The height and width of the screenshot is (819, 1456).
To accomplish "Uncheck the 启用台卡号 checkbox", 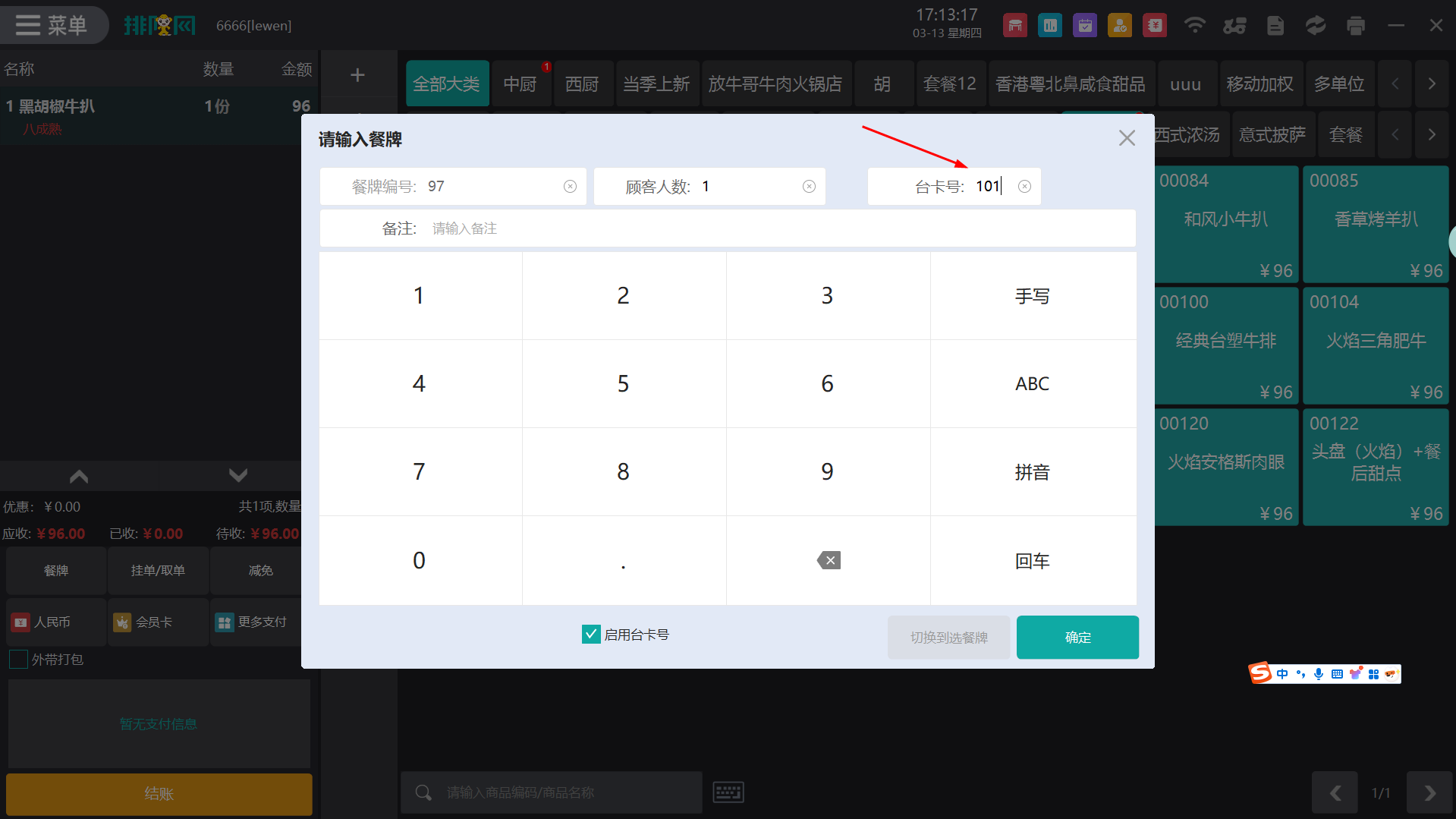I will pos(591,634).
